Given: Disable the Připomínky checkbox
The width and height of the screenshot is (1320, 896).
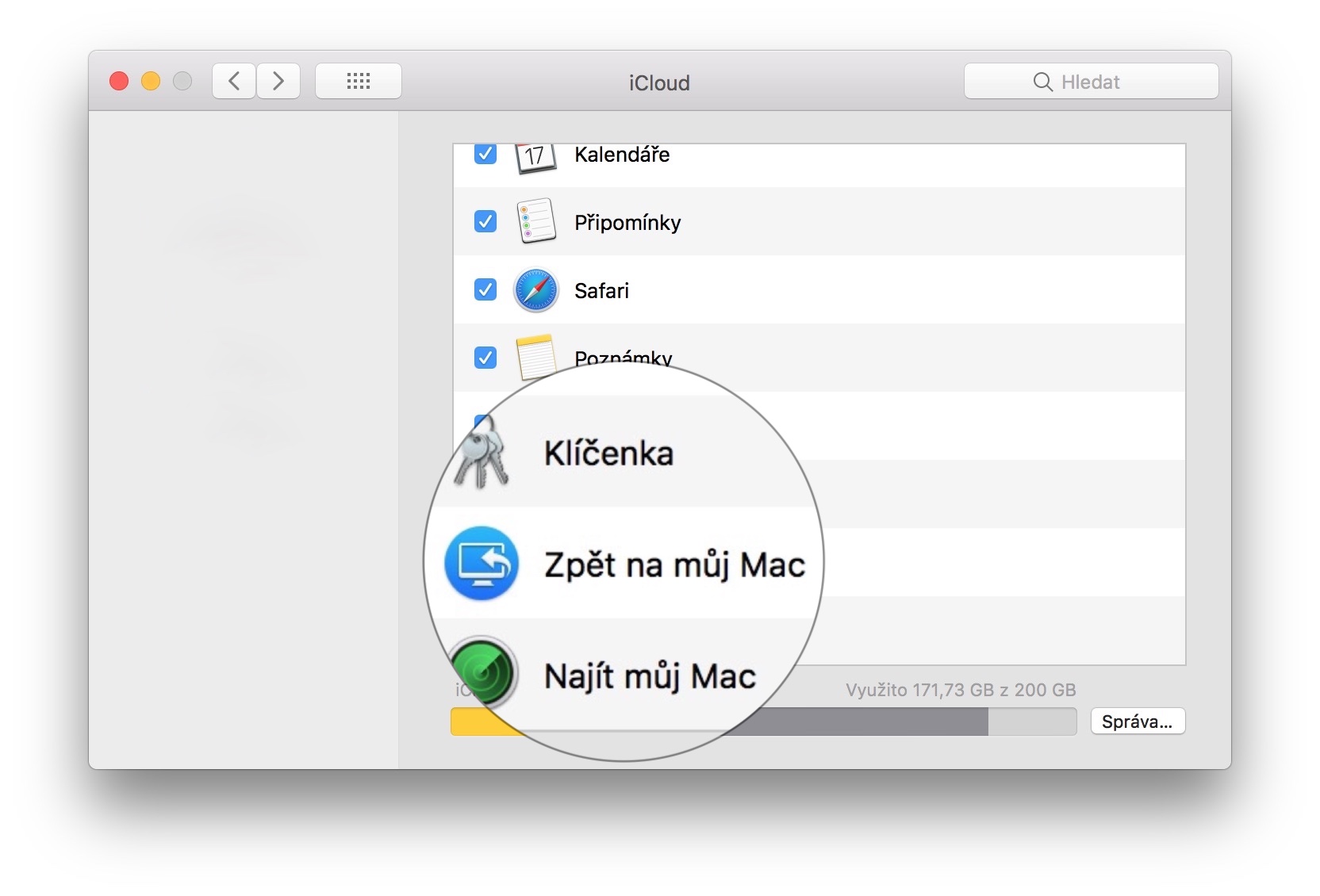Looking at the screenshot, I should click(x=485, y=221).
